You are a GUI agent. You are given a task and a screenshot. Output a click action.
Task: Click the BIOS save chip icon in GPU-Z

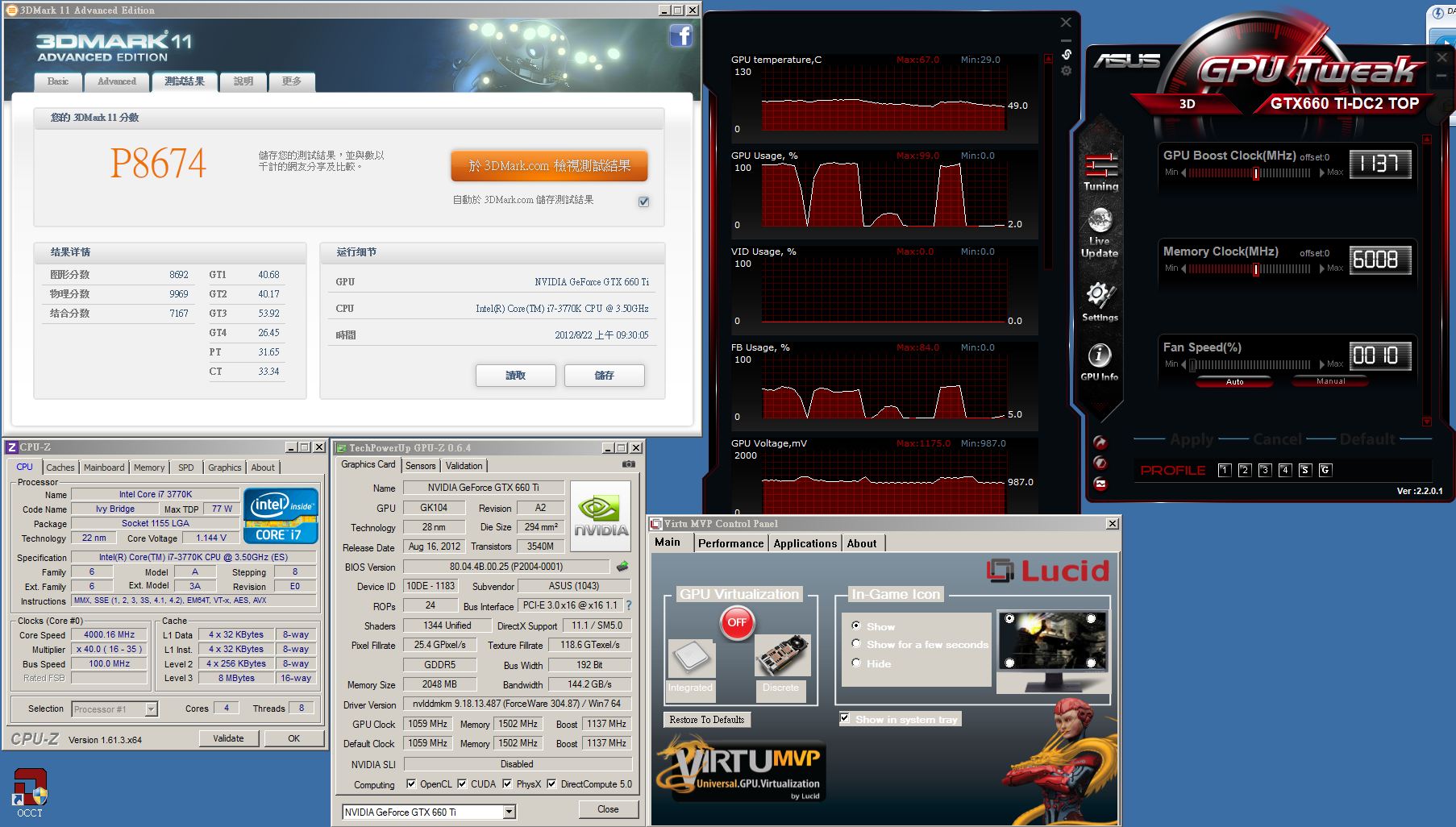click(x=623, y=567)
